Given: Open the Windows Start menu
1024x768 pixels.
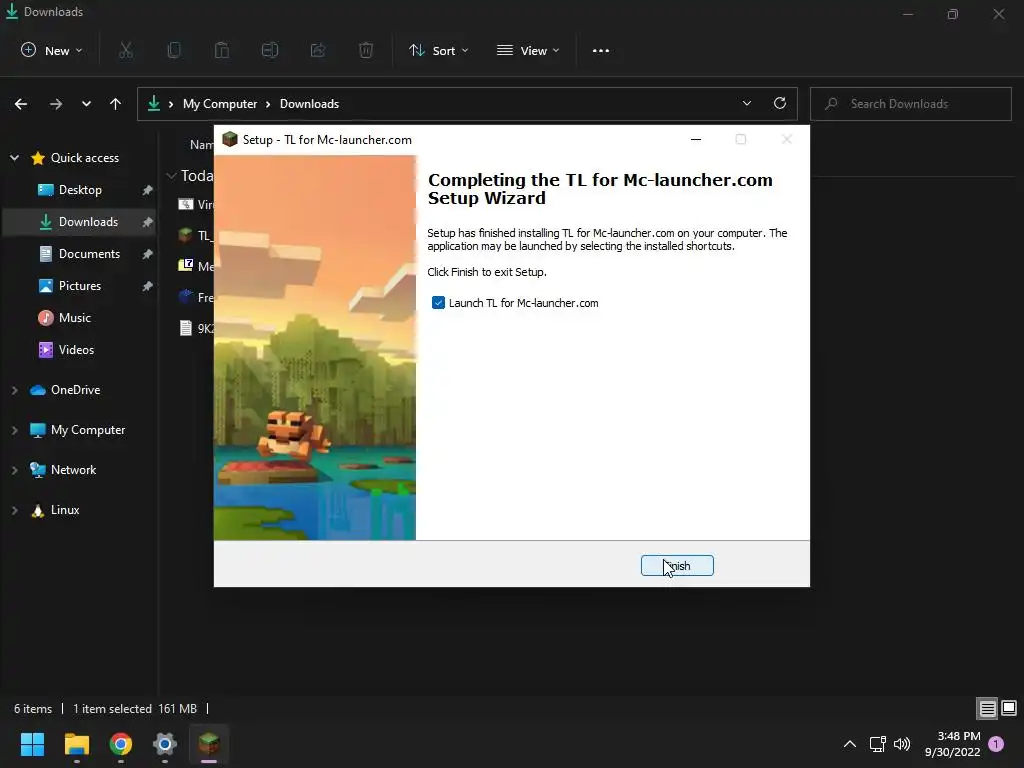Looking at the screenshot, I should pos(32,744).
